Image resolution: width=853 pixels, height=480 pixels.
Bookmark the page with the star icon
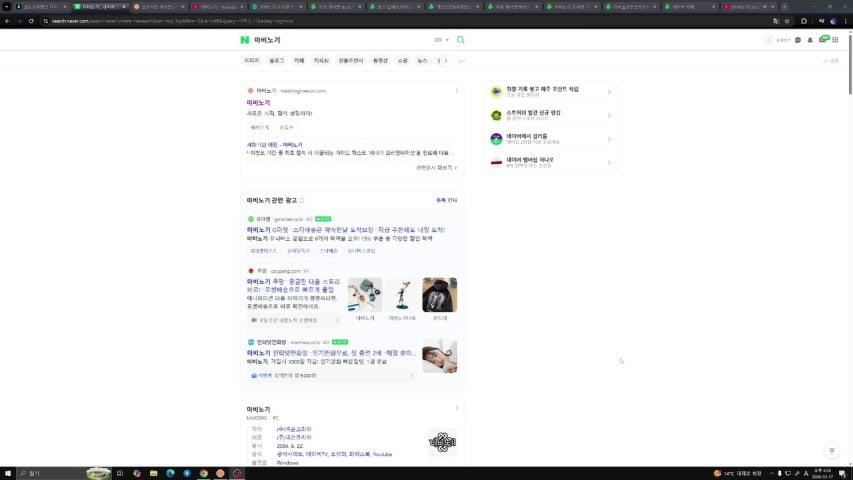(x=787, y=21)
